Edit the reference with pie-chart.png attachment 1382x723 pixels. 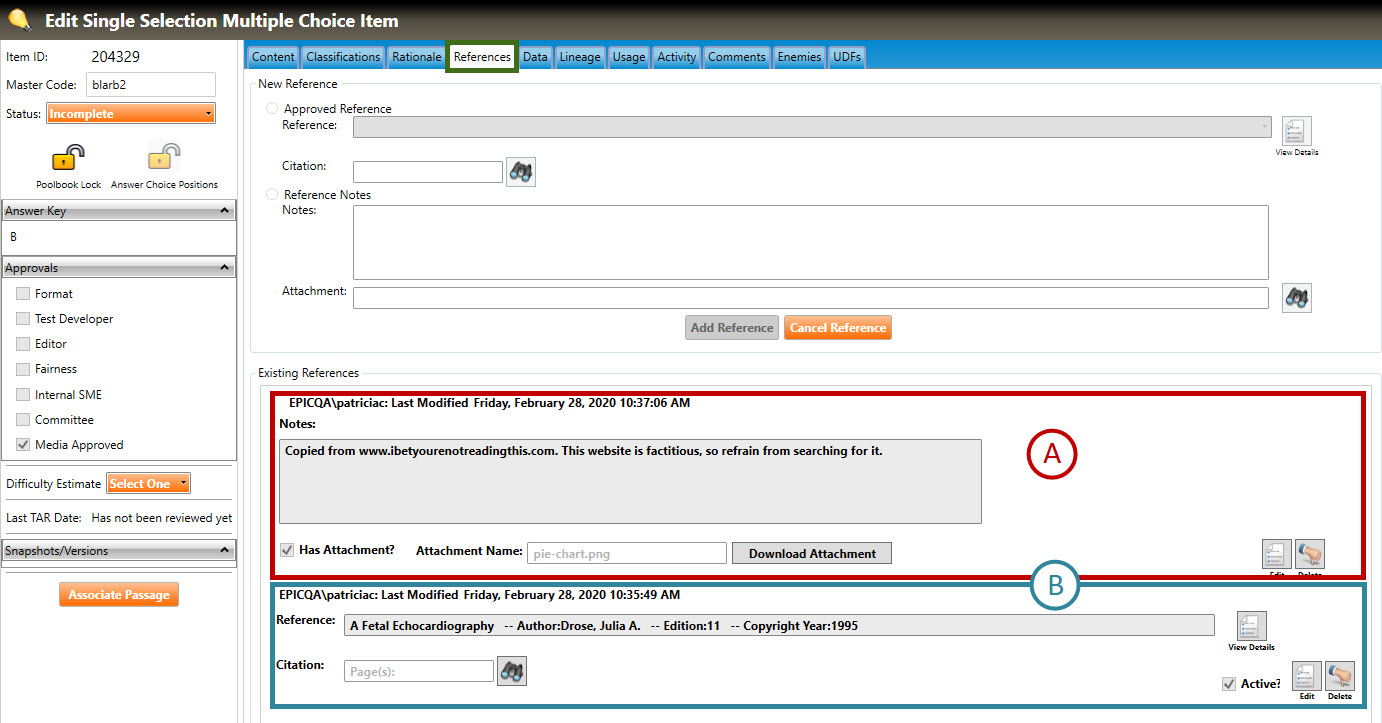click(1277, 553)
